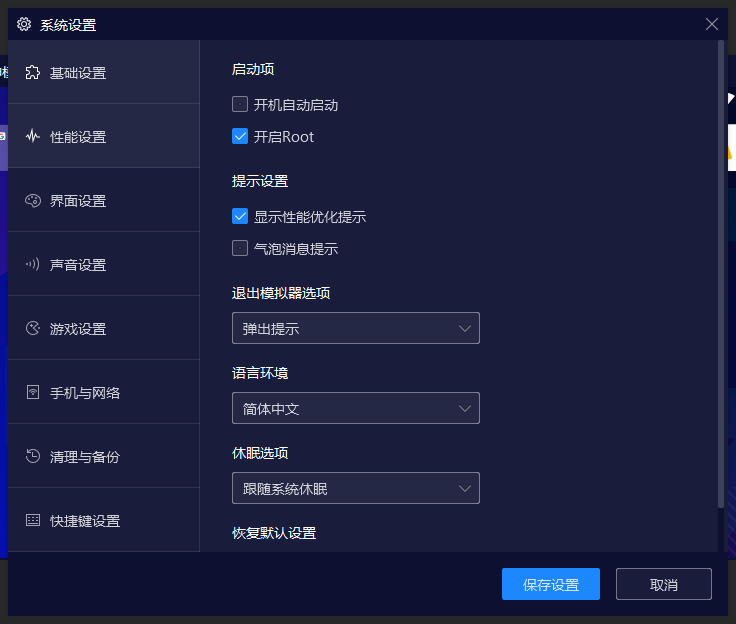Click the settings panel vertical scrollbar
736x624 pixels.
click(721, 270)
